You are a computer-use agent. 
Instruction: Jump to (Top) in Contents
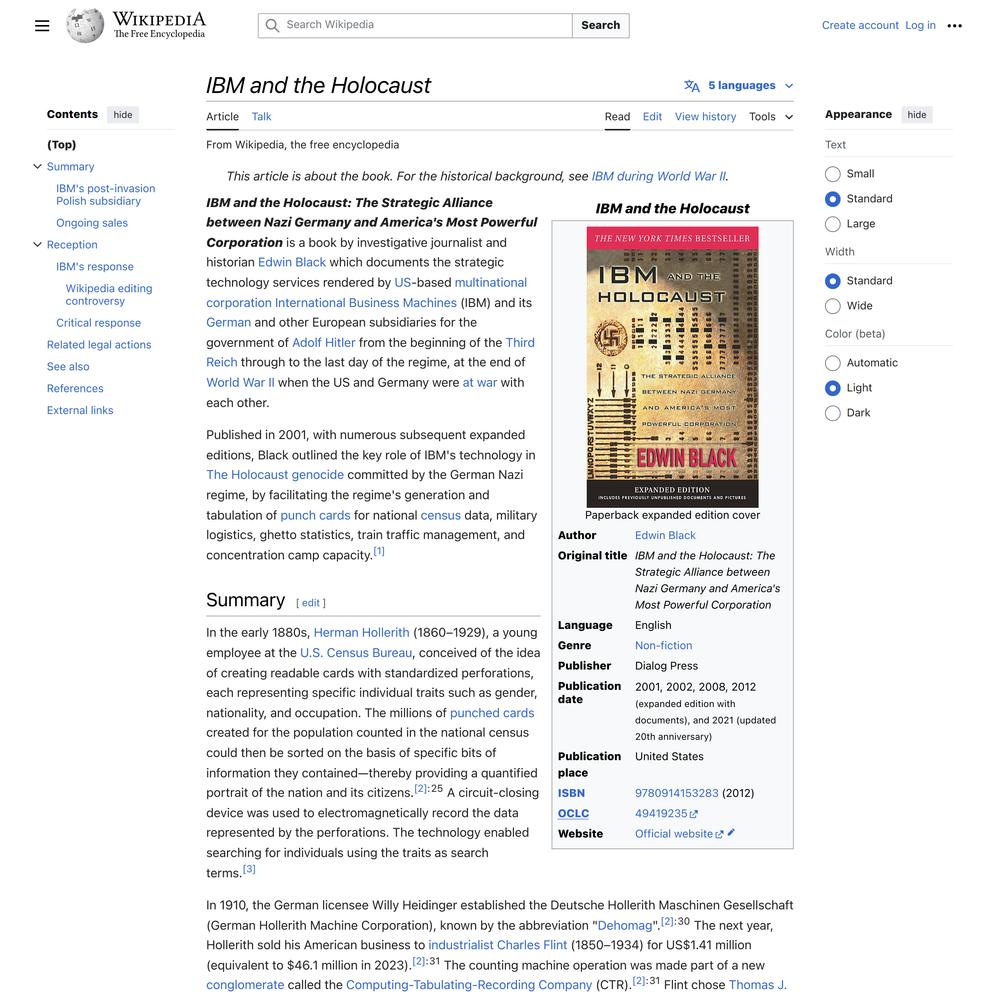click(61, 145)
